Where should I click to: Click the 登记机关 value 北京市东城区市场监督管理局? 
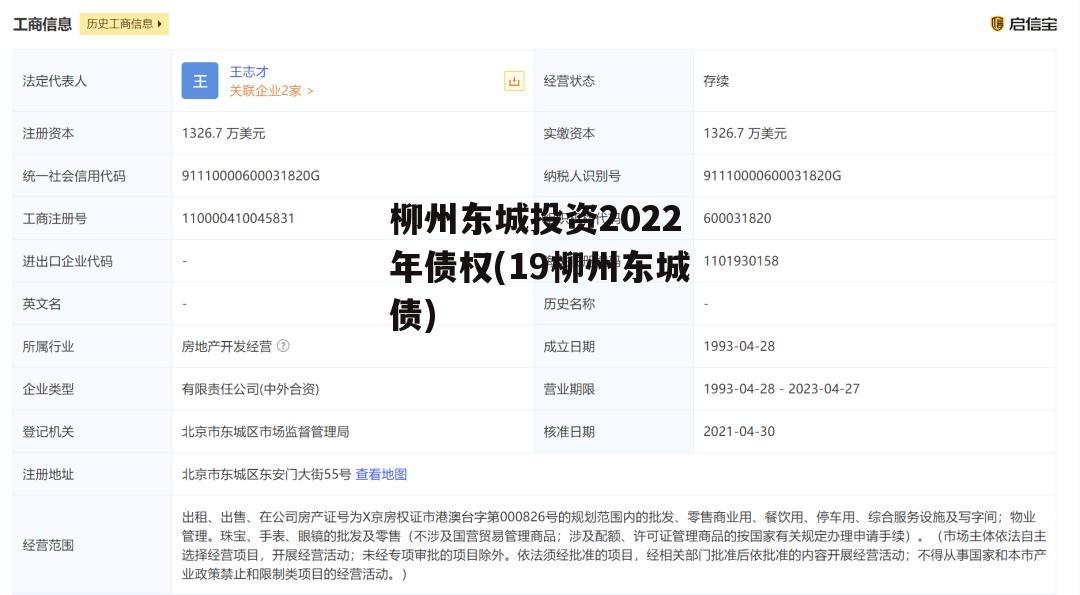pos(265,432)
